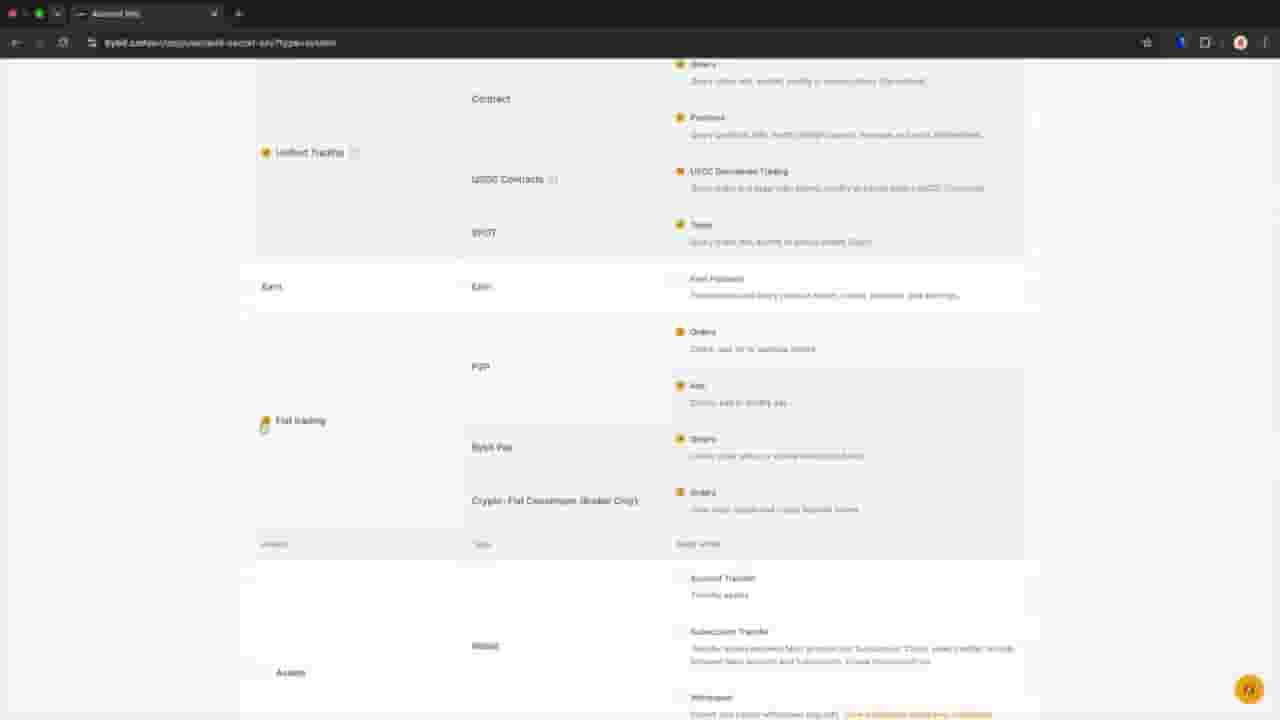The width and height of the screenshot is (1280, 720).
Task: Click the info icon beside Unified Trading
Action: click(354, 153)
